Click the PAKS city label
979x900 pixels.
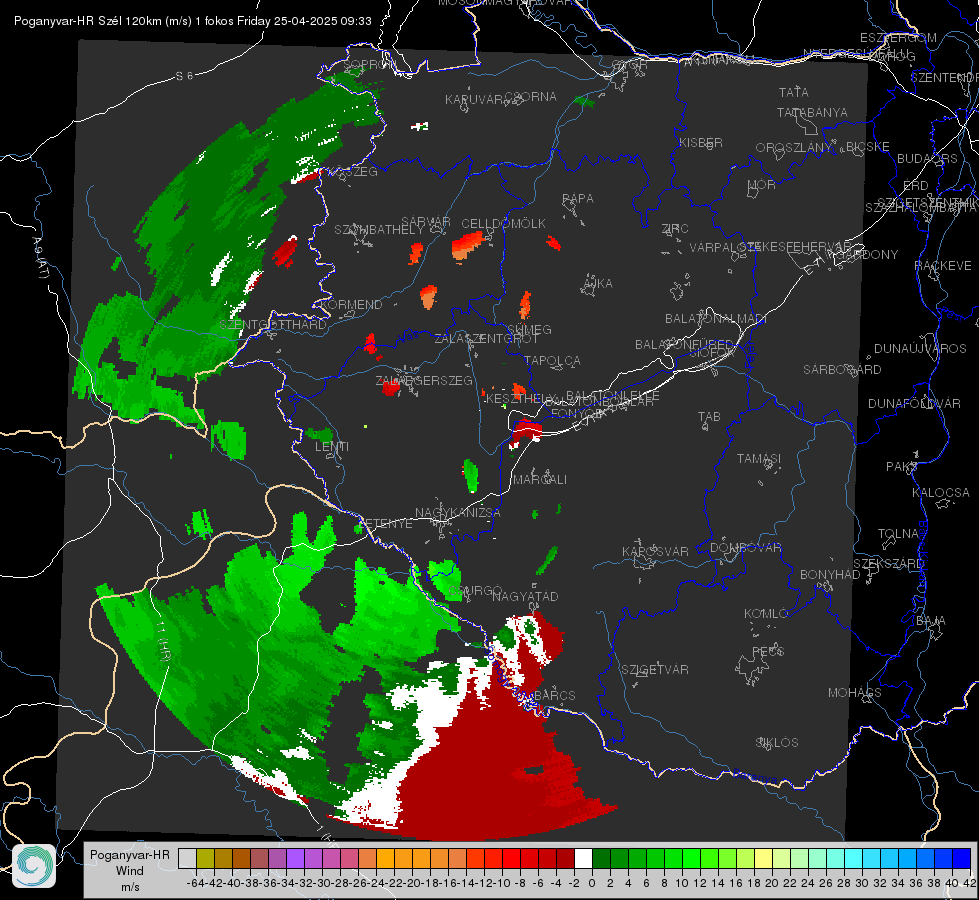[902, 467]
